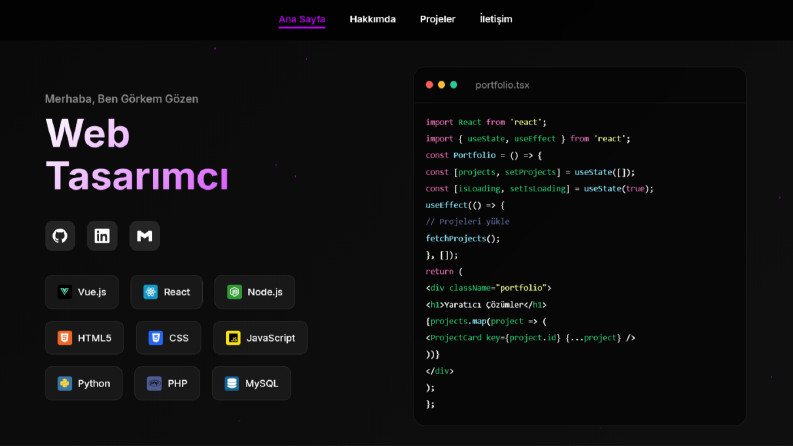This screenshot has width=793, height=446.
Task: Click the Vue.js logo icon
Action: coord(64,292)
